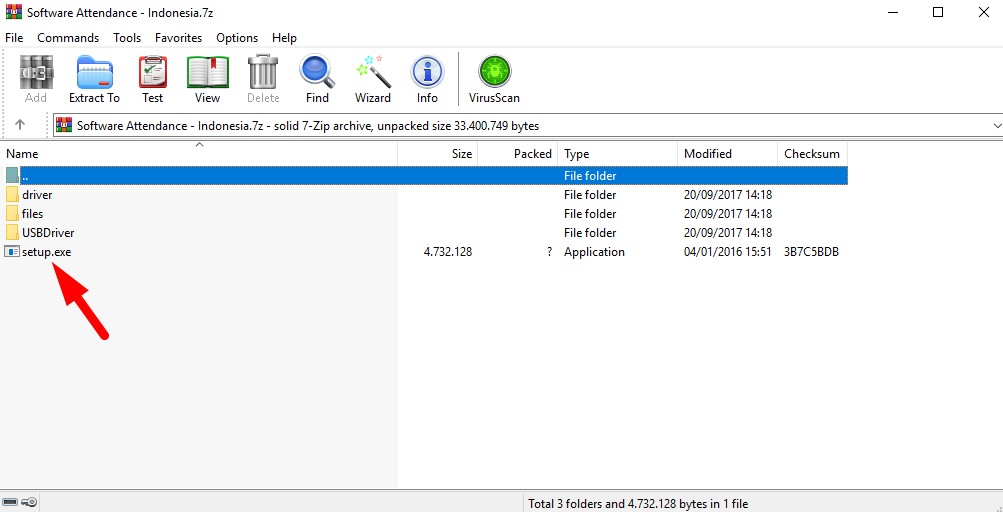Viewport: 1003px width, 512px height.
Task: Sort by Modified column header
Action: (x=727, y=154)
